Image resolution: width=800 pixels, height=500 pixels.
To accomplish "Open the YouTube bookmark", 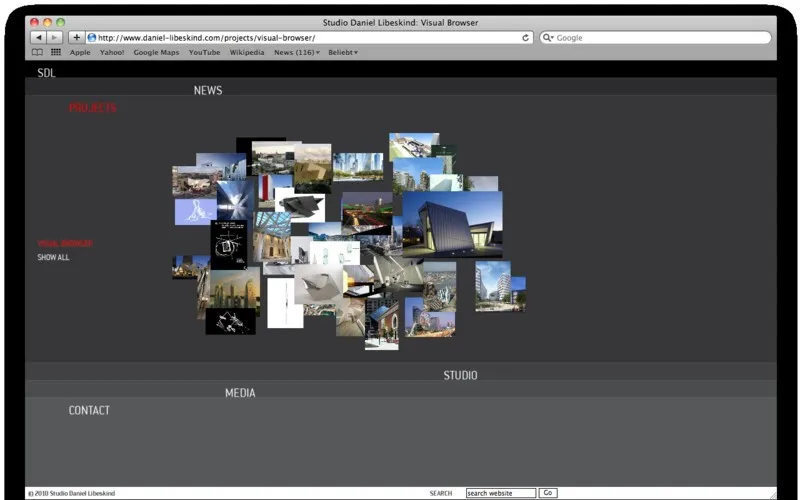I will 205,52.
